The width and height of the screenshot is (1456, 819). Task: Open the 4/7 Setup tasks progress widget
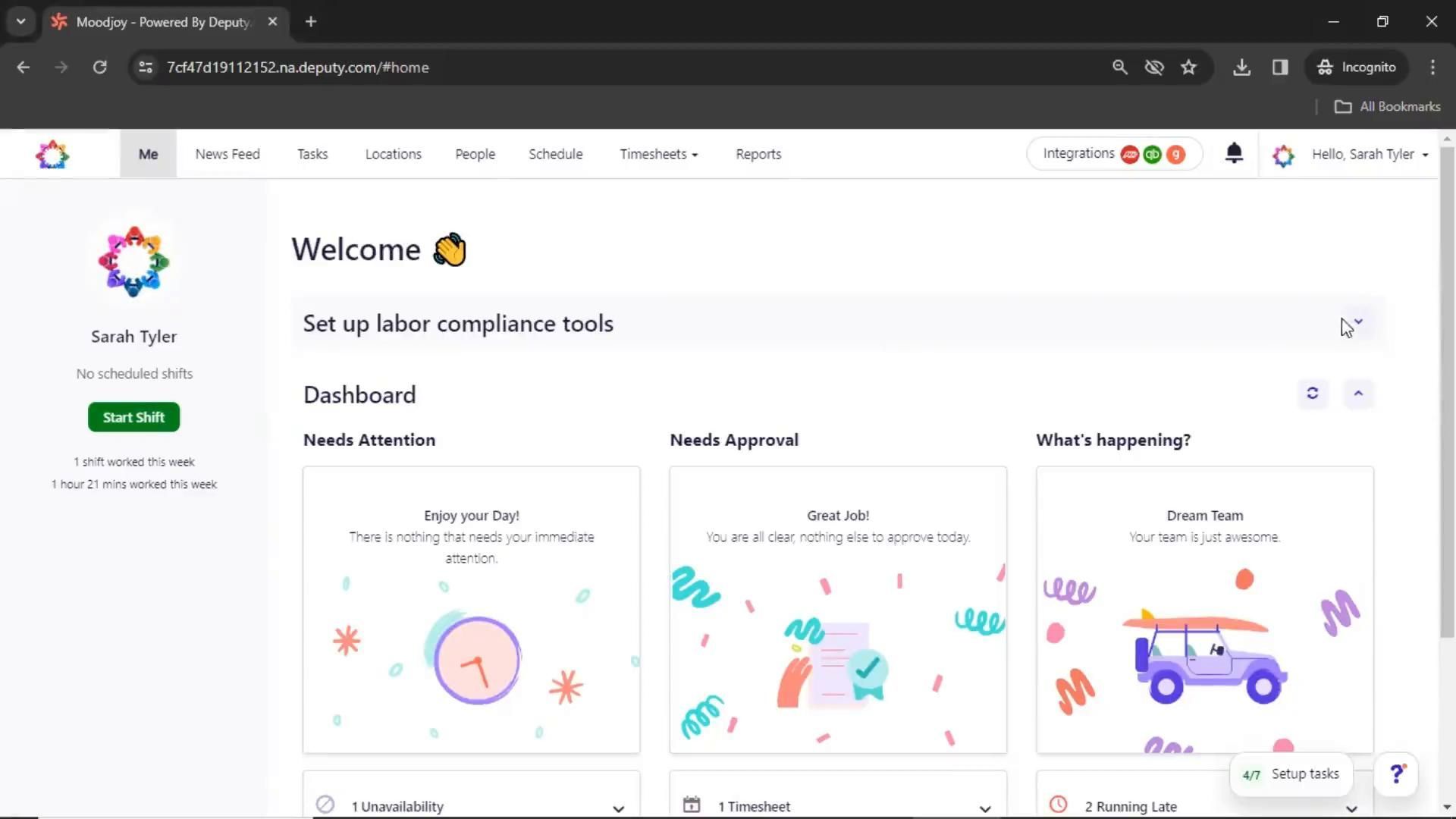tap(1291, 774)
